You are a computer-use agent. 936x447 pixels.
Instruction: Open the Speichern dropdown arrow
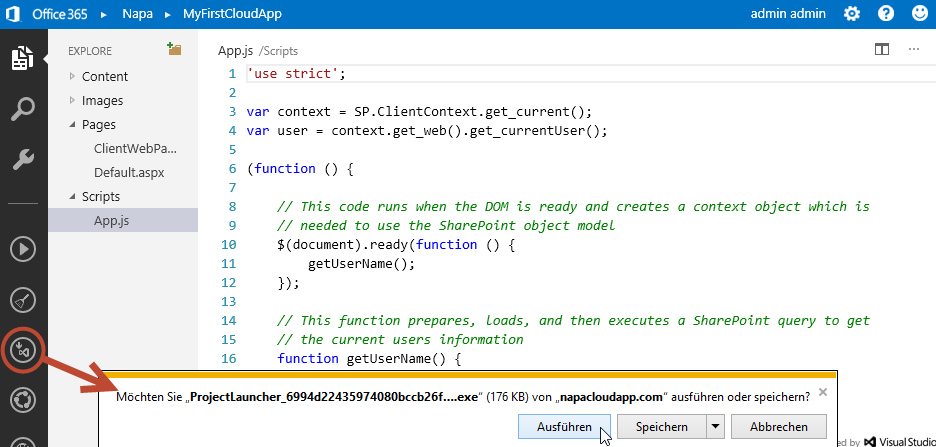pyautogui.click(x=714, y=427)
